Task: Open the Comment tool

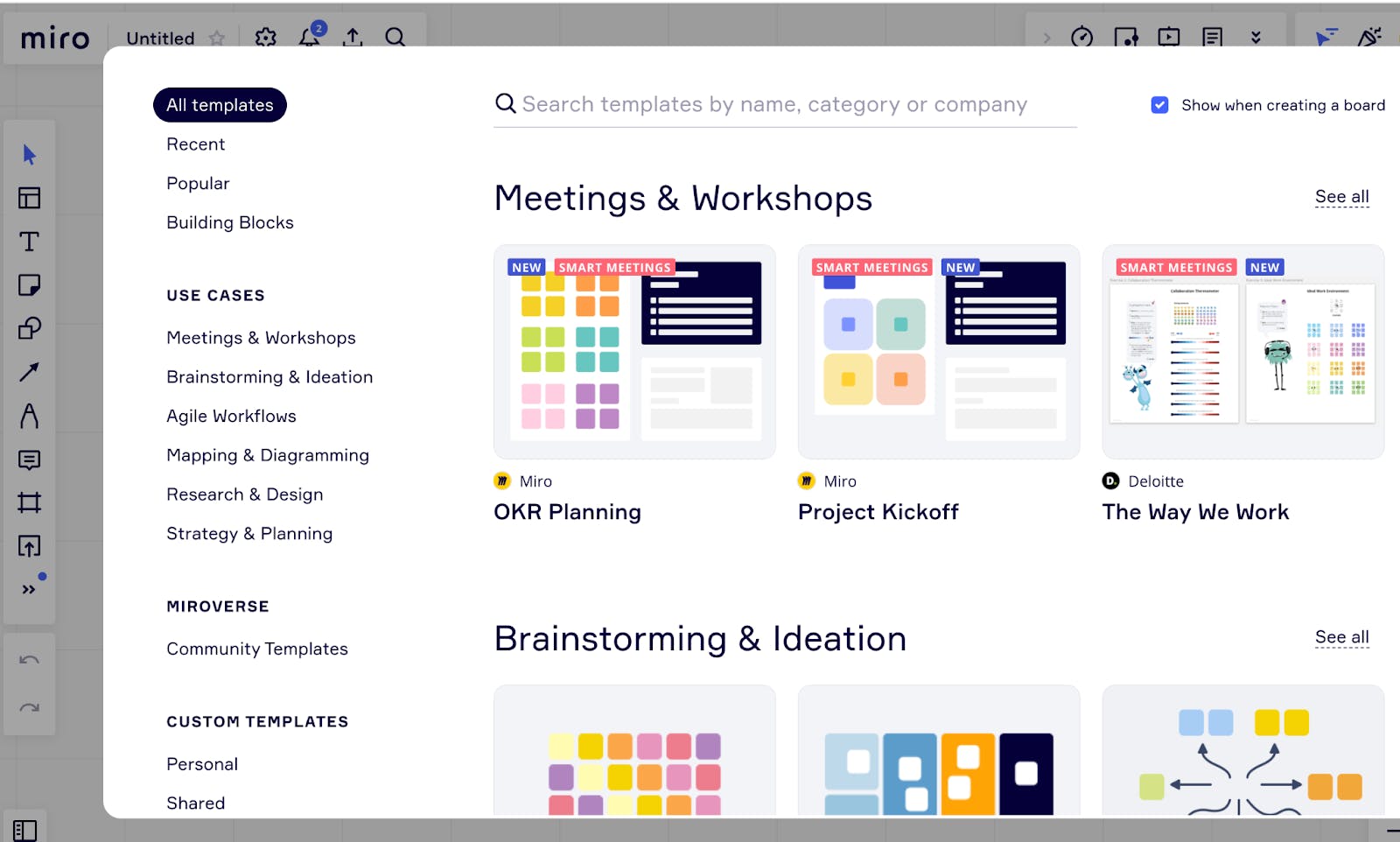Action: tap(29, 460)
